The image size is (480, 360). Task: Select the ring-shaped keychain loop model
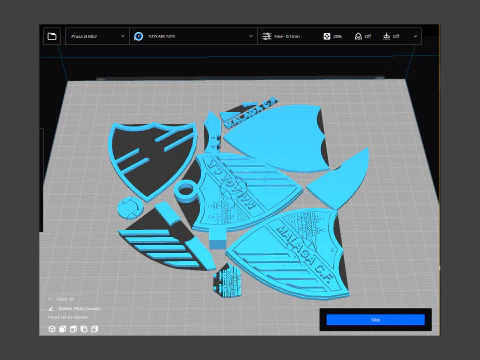pyautogui.click(x=186, y=191)
